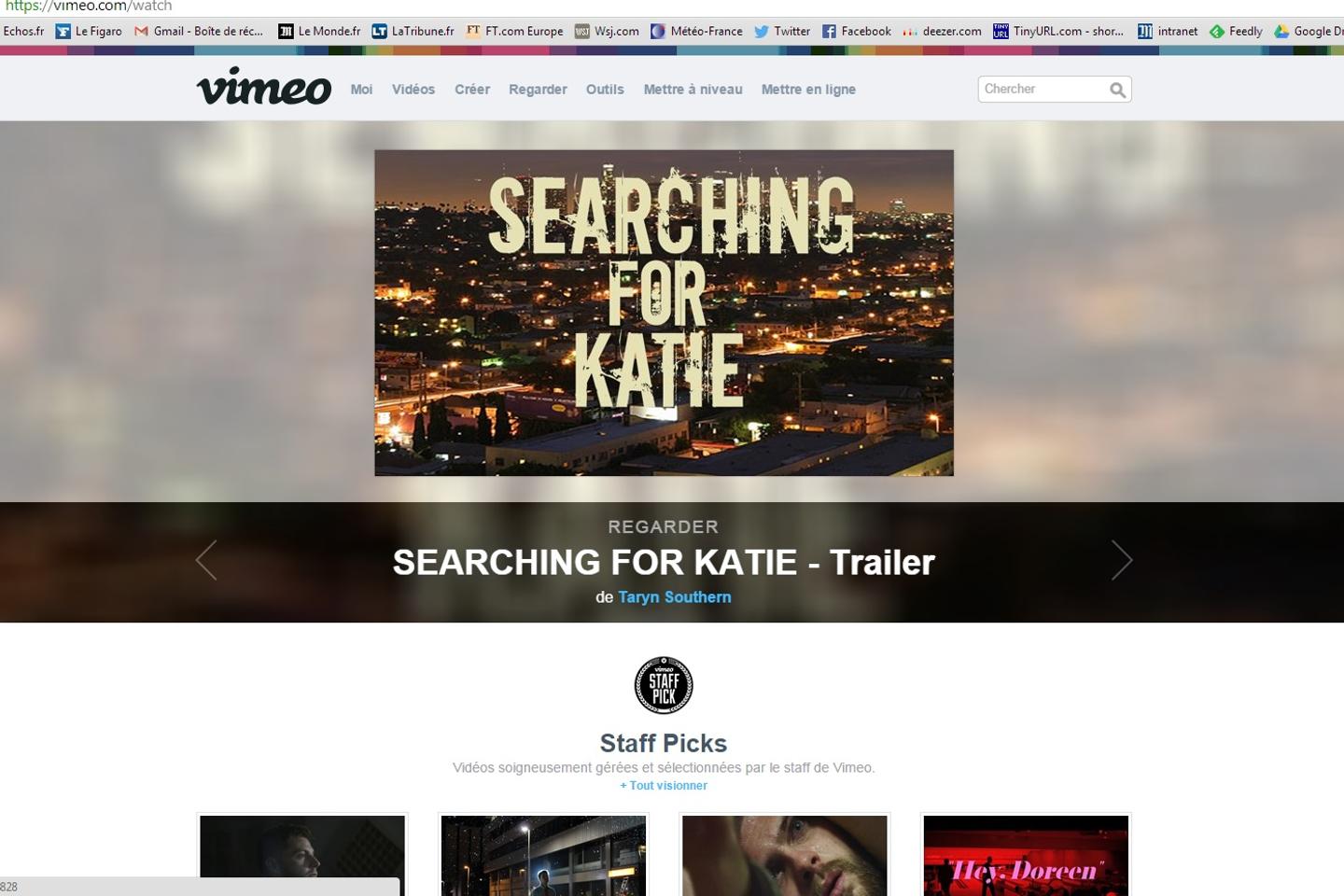The height and width of the screenshot is (896, 1344).
Task: Open the Hey Doreen video thumbnail
Action: 1026,854
